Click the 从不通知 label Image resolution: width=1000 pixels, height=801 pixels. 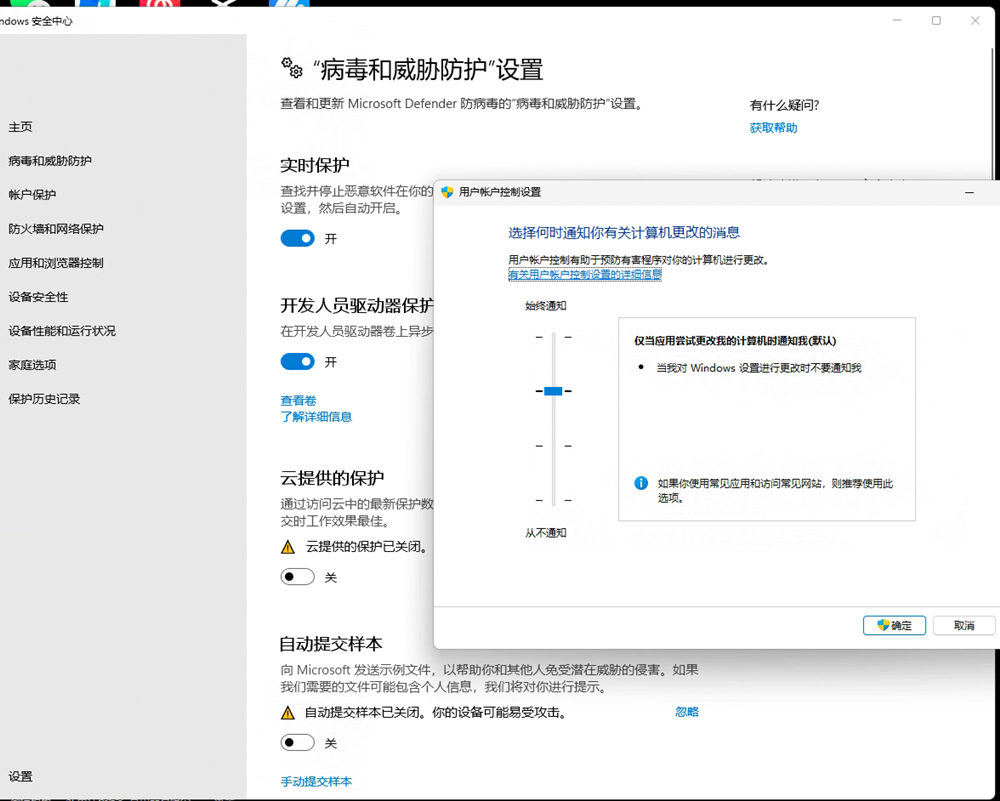(545, 533)
